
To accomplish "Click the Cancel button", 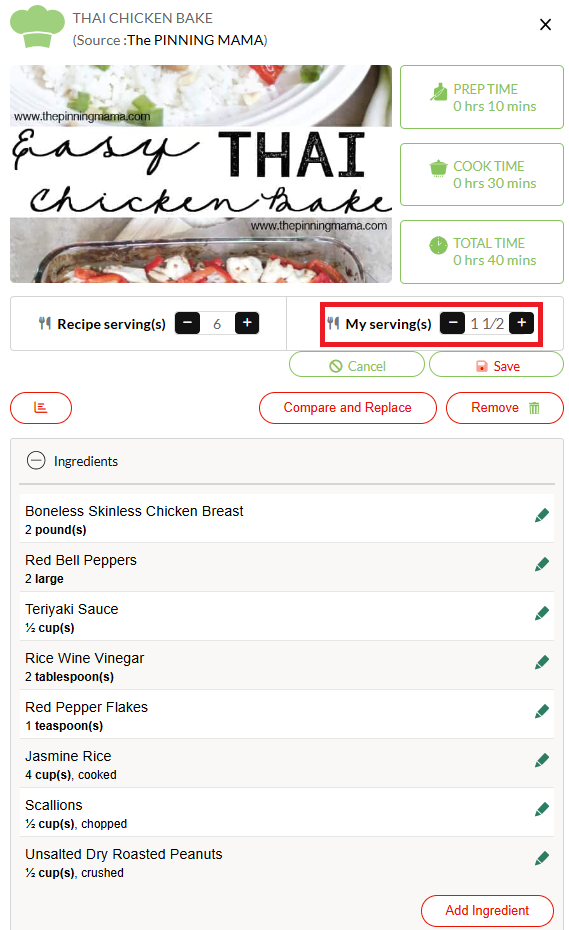I will pyautogui.click(x=357, y=365).
